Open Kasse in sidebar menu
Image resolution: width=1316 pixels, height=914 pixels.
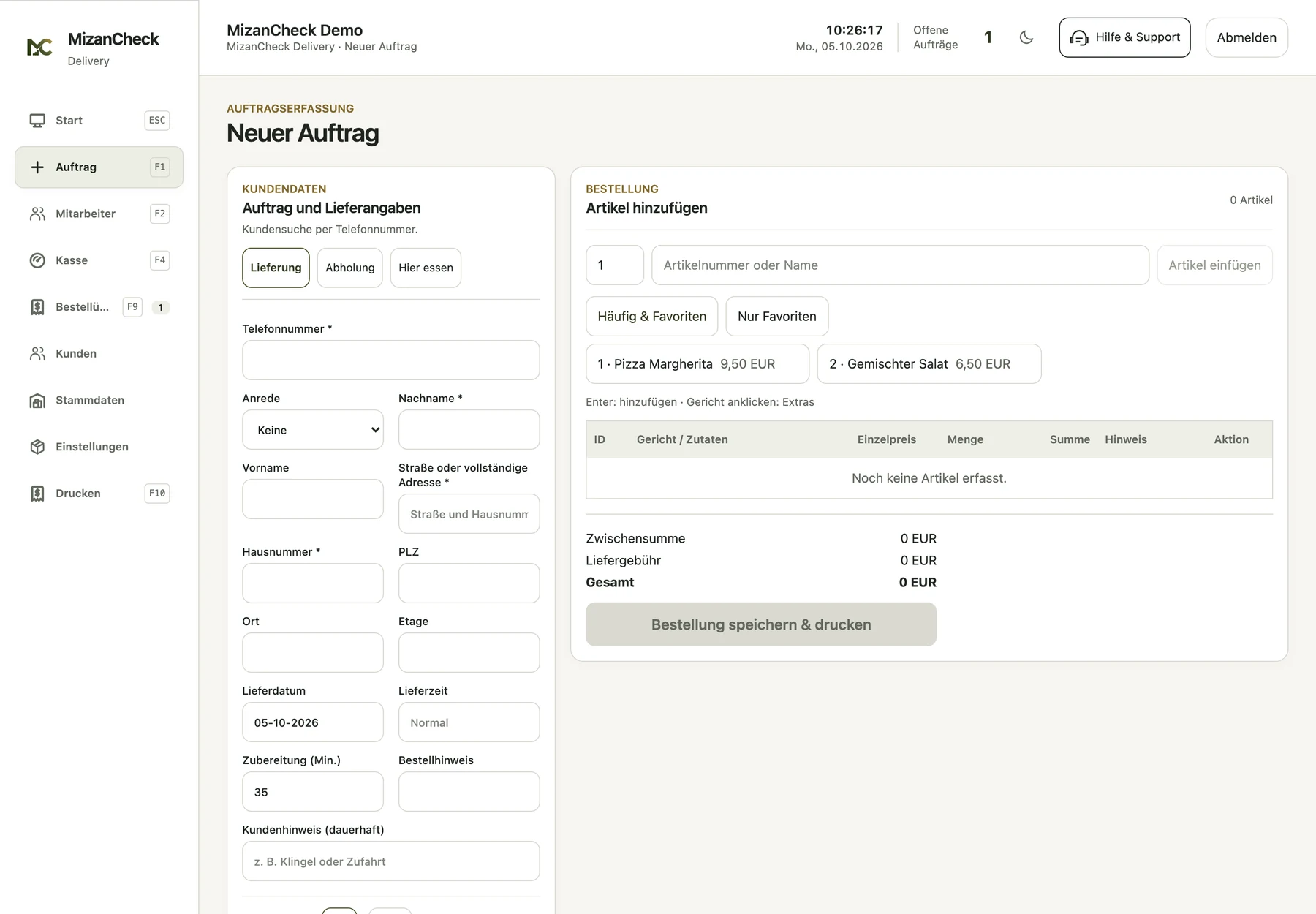[x=99, y=260]
